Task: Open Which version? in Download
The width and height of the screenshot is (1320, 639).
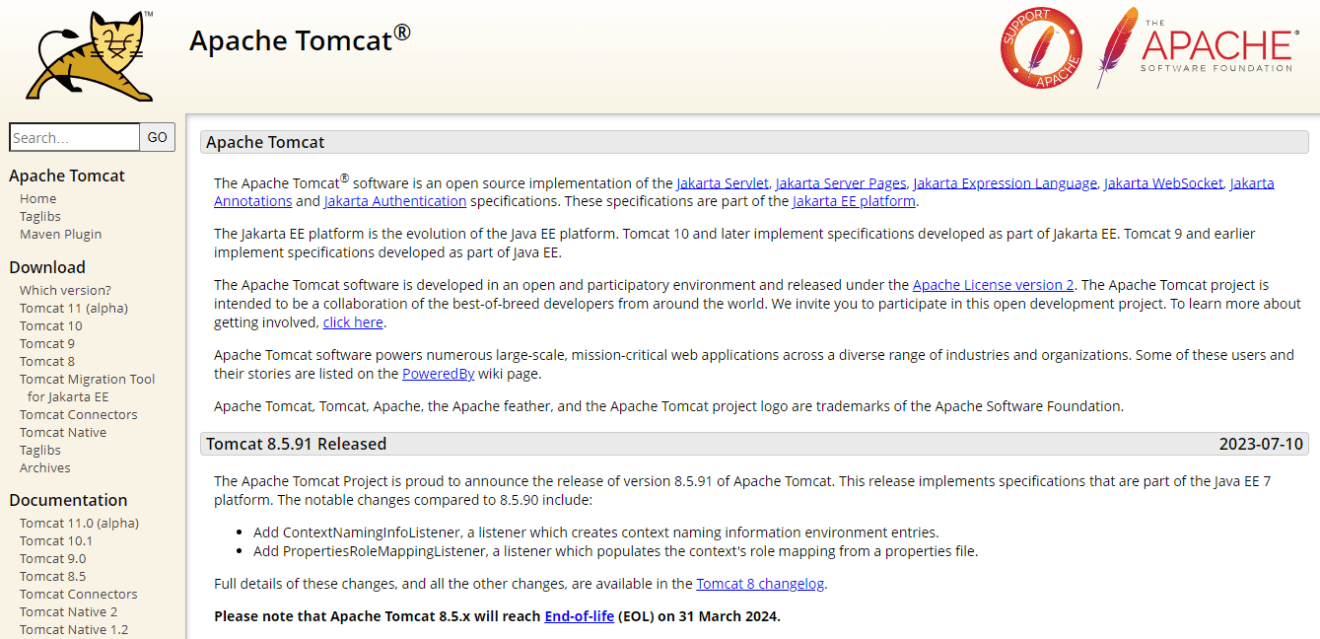Action: pyautogui.click(x=66, y=290)
